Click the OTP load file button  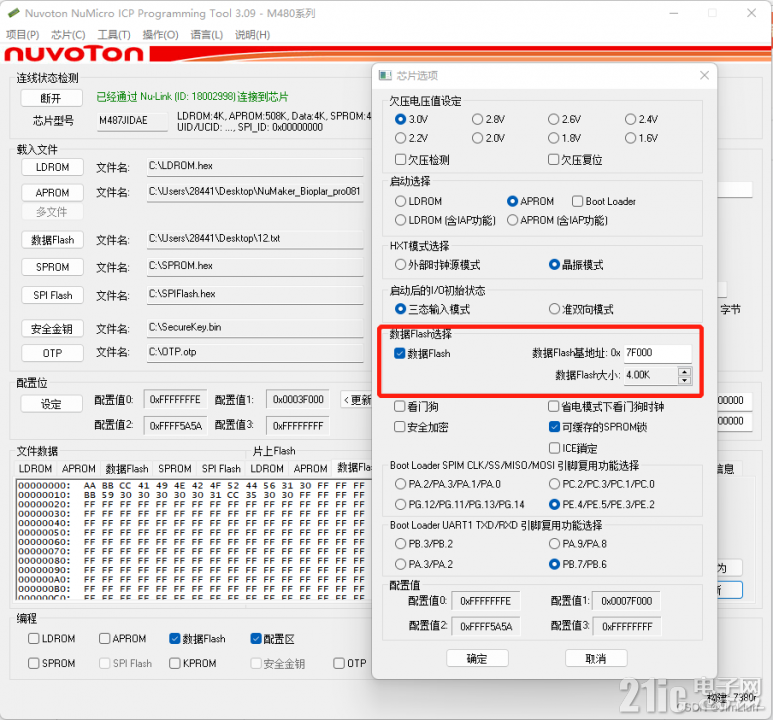(52, 353)
